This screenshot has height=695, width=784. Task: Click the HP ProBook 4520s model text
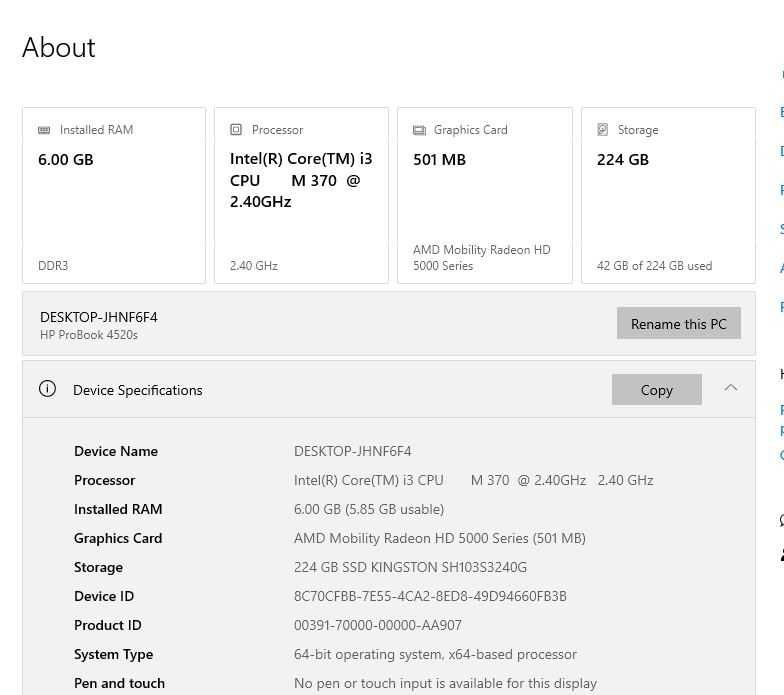[x=89, y=335]
